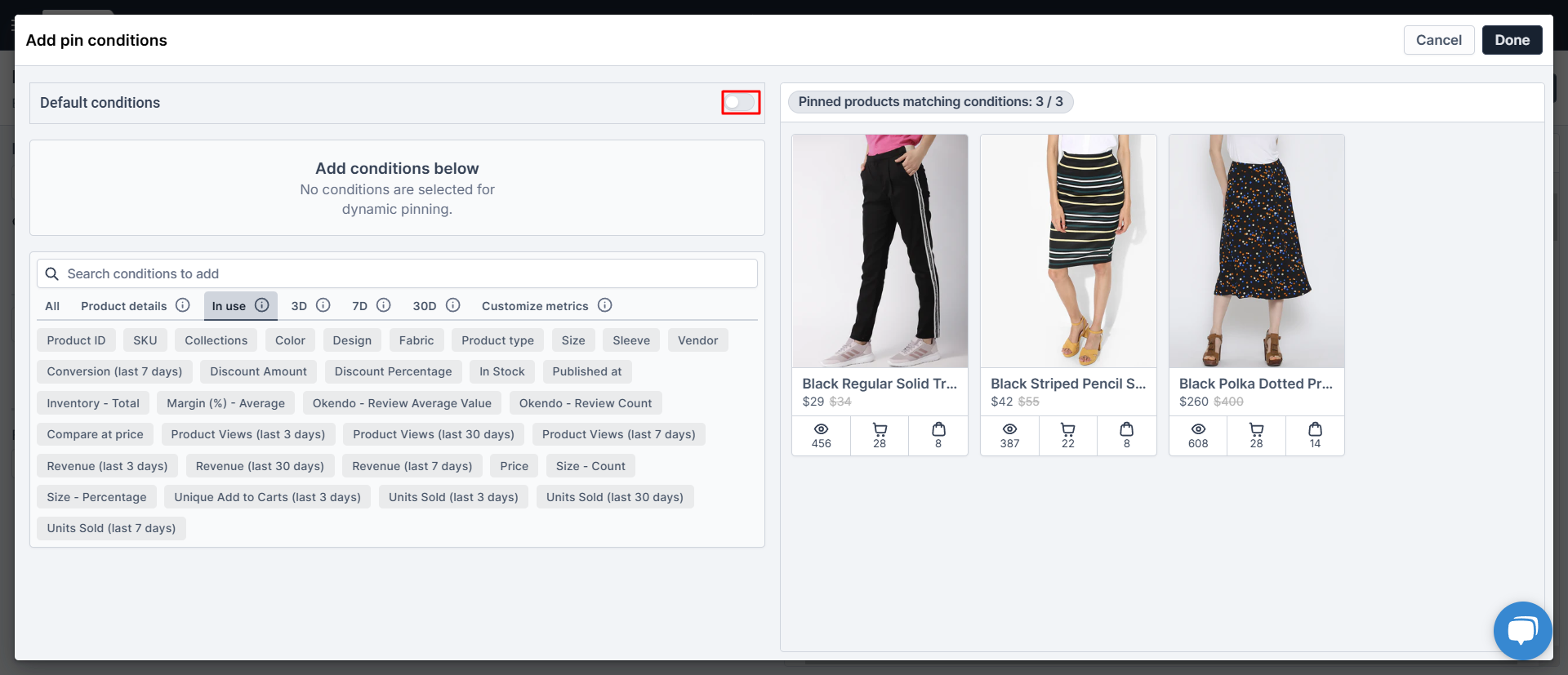Open info icon next to Product details
1568x675 pixels.
click(183, 305)
